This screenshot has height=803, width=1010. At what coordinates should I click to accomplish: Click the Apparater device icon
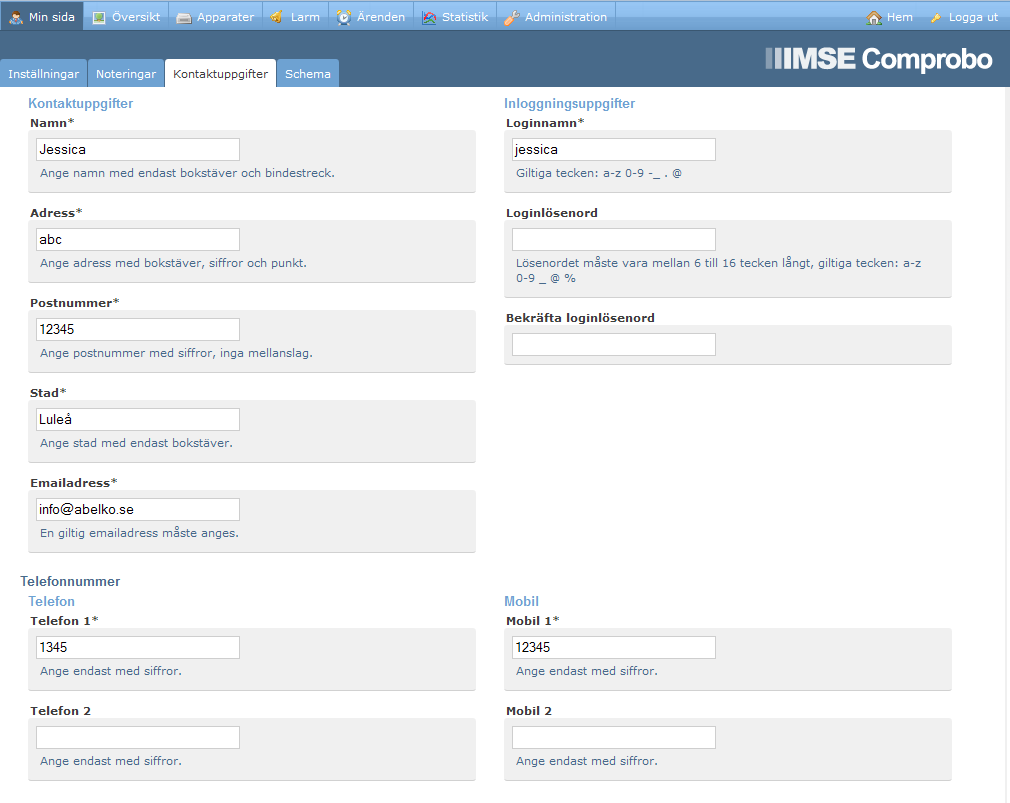click(x=184, y=17)
